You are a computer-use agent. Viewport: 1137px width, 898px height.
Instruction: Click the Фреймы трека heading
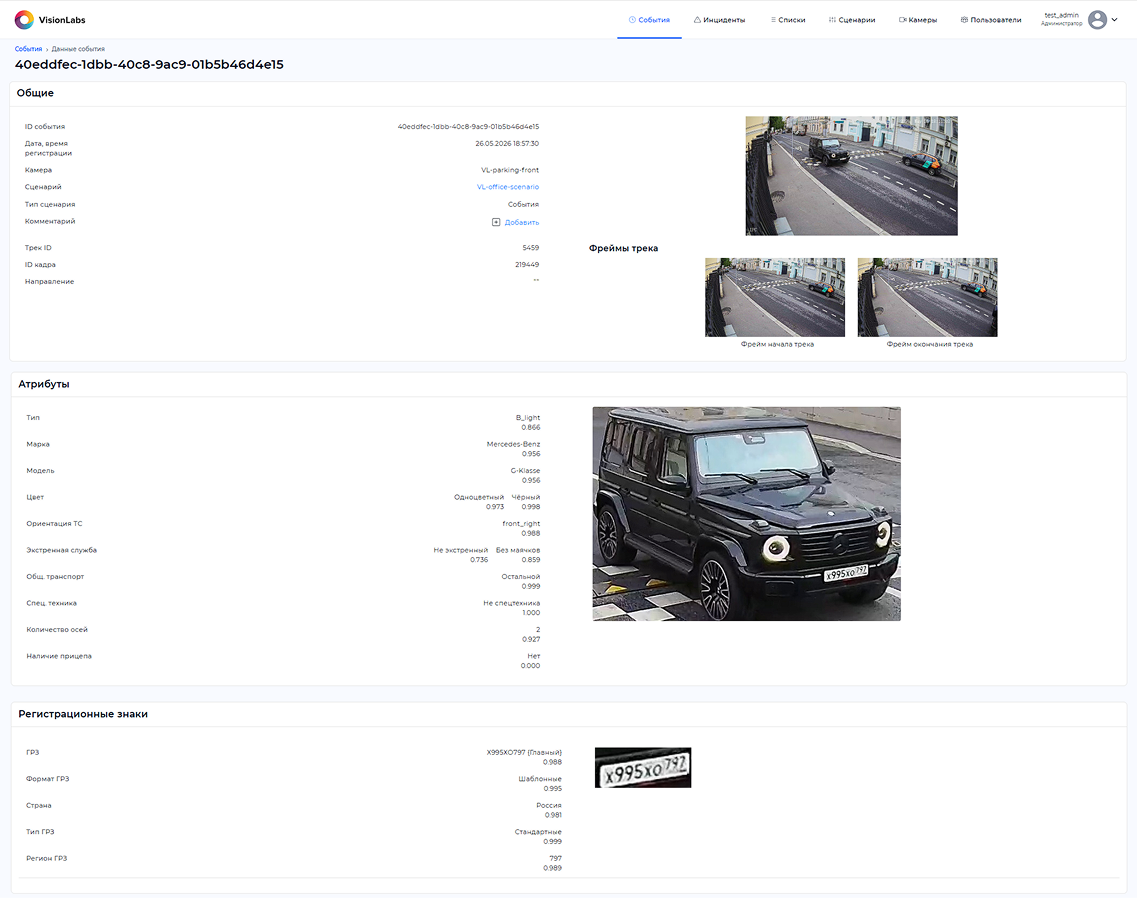[624, 248]
